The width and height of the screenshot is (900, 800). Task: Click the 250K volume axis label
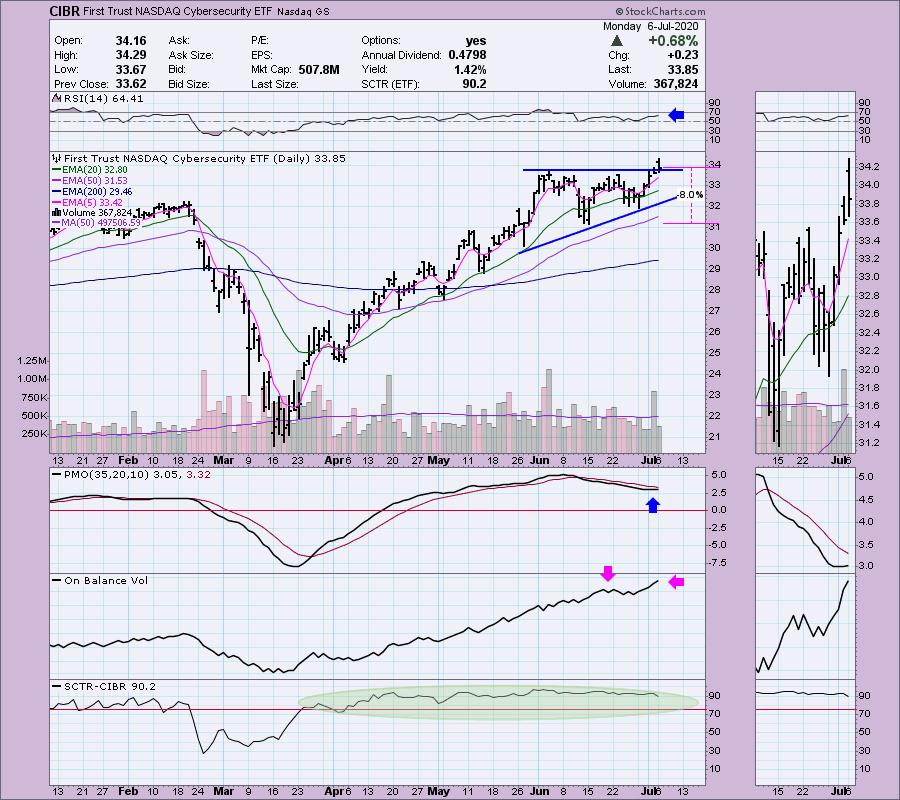pyautogui.click(x=34, y=434)
